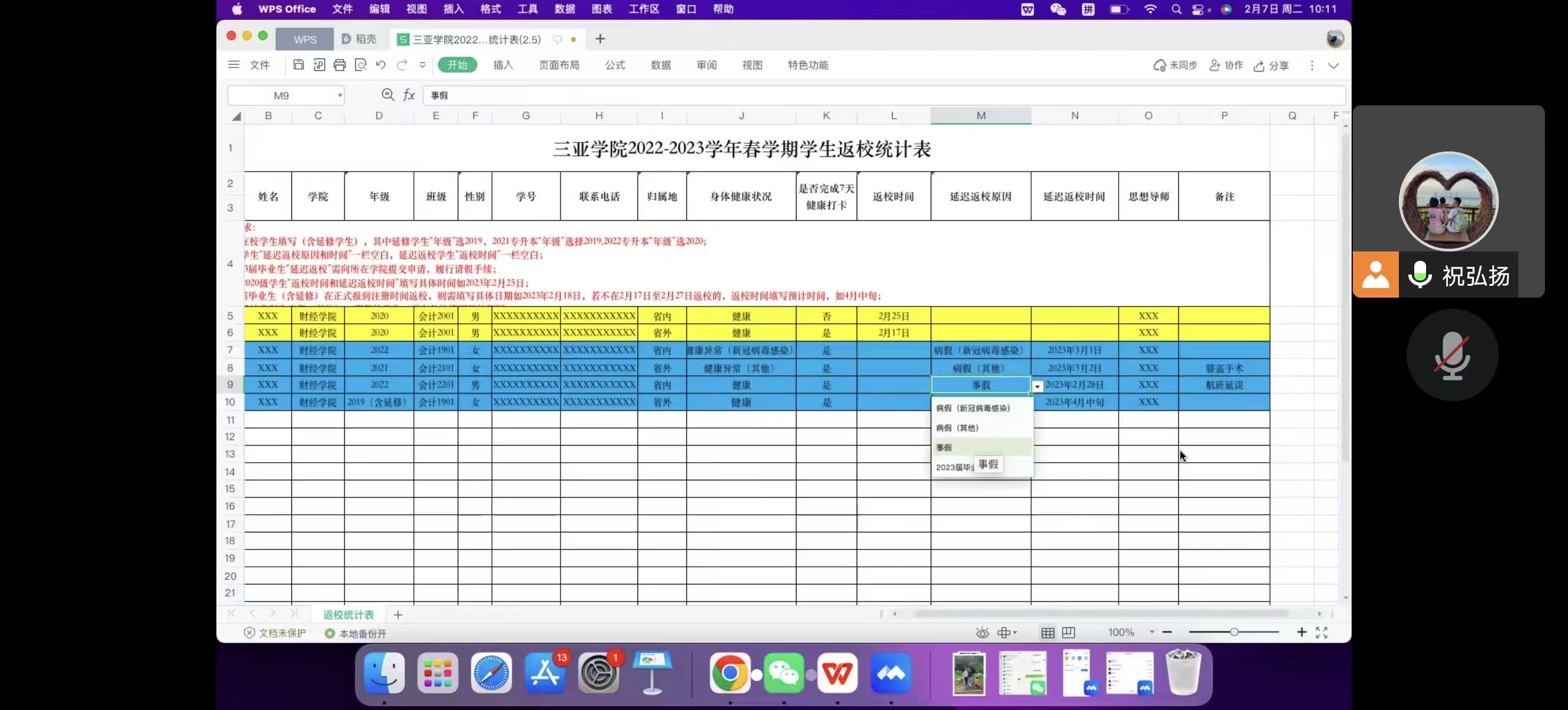Open the 公式 ribbon tab
Image resolution: width=1568 pixels, height=710 pixels.
click(615, 65)
